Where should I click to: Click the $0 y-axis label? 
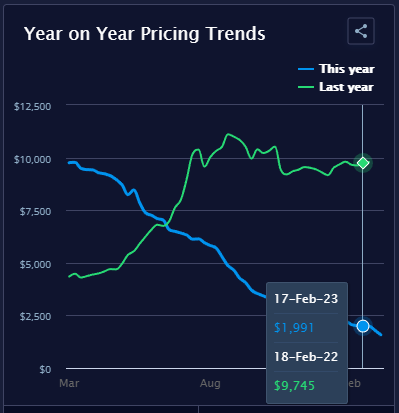[x=45, y=369]
